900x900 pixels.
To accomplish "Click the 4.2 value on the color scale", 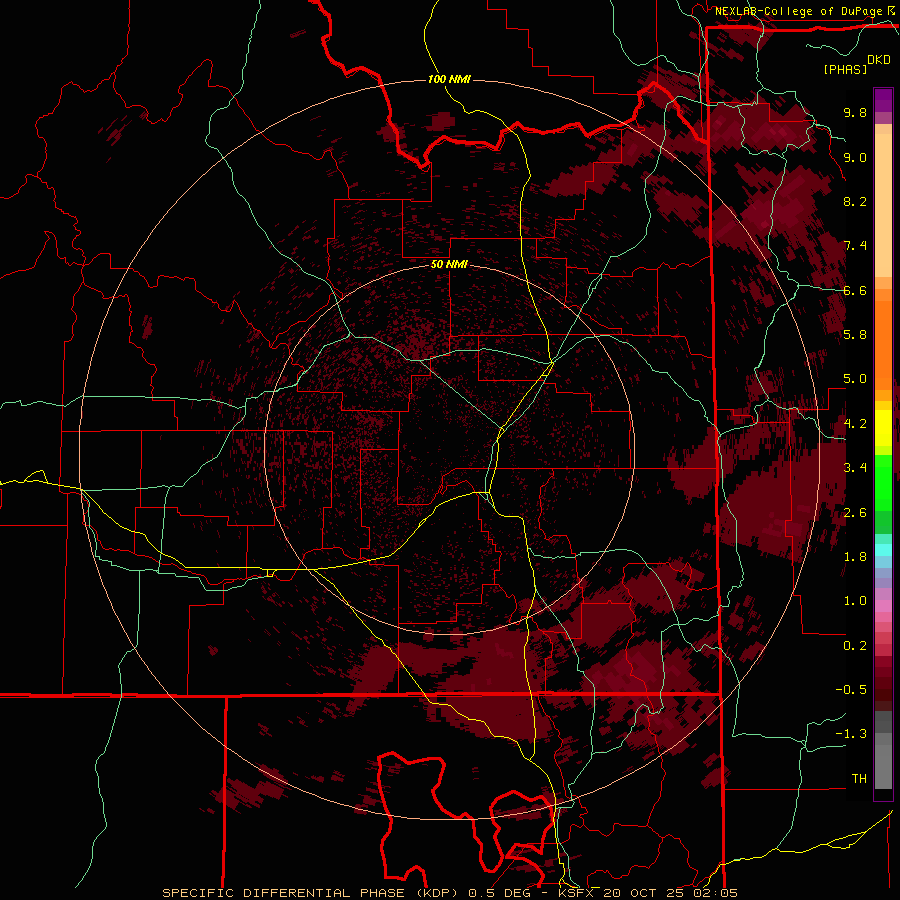I will coord(855,424).
